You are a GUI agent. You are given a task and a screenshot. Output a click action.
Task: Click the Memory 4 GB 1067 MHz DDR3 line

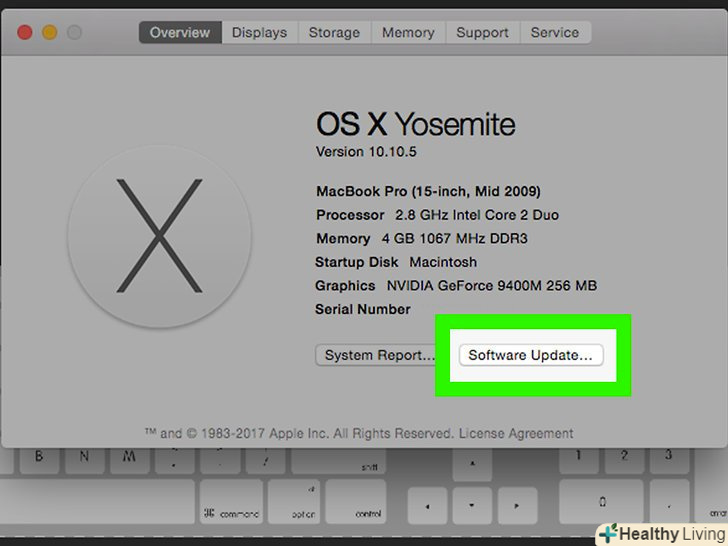[x=422, y=239]
